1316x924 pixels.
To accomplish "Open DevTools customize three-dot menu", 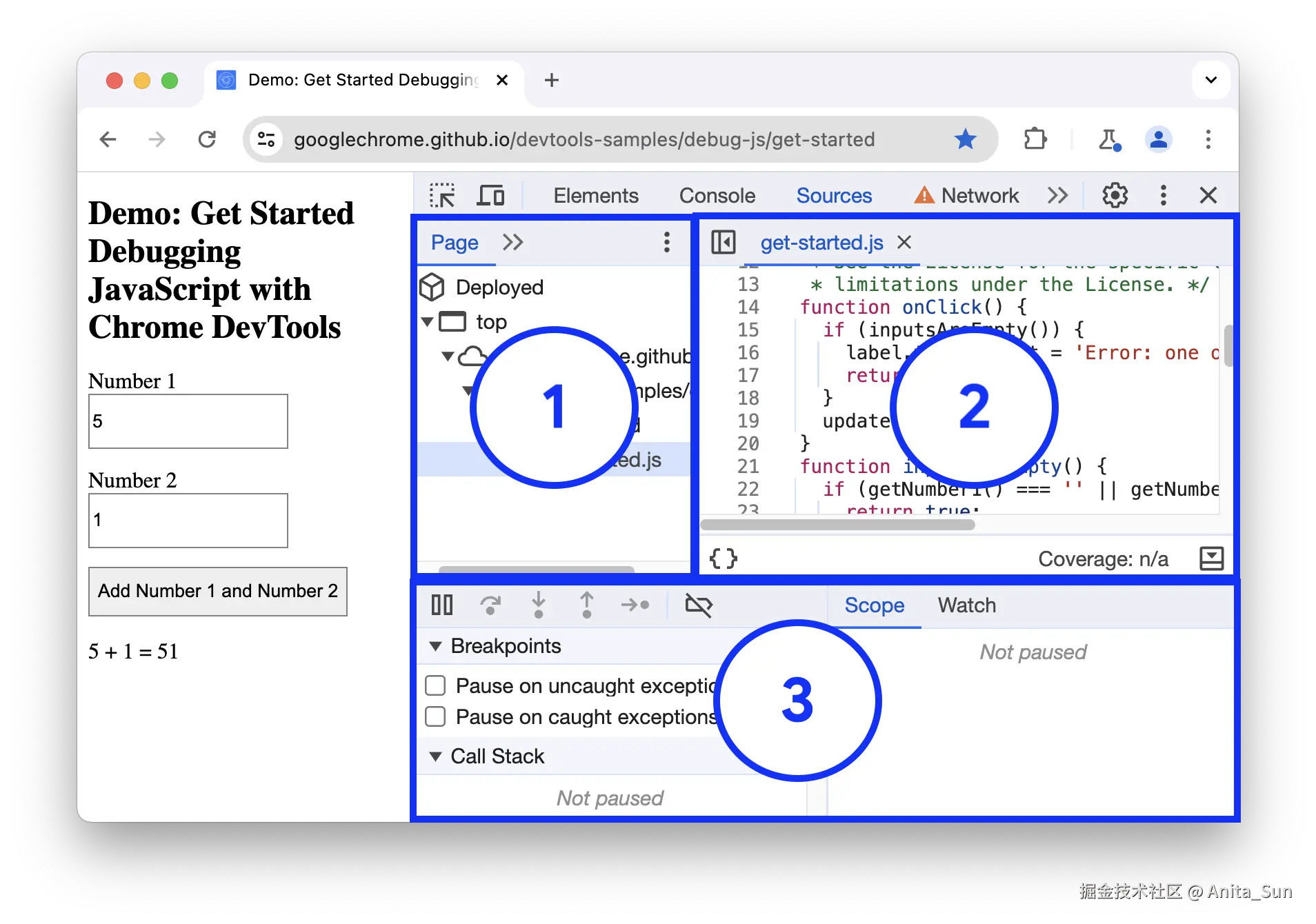I will click(x=1163, y=196).
